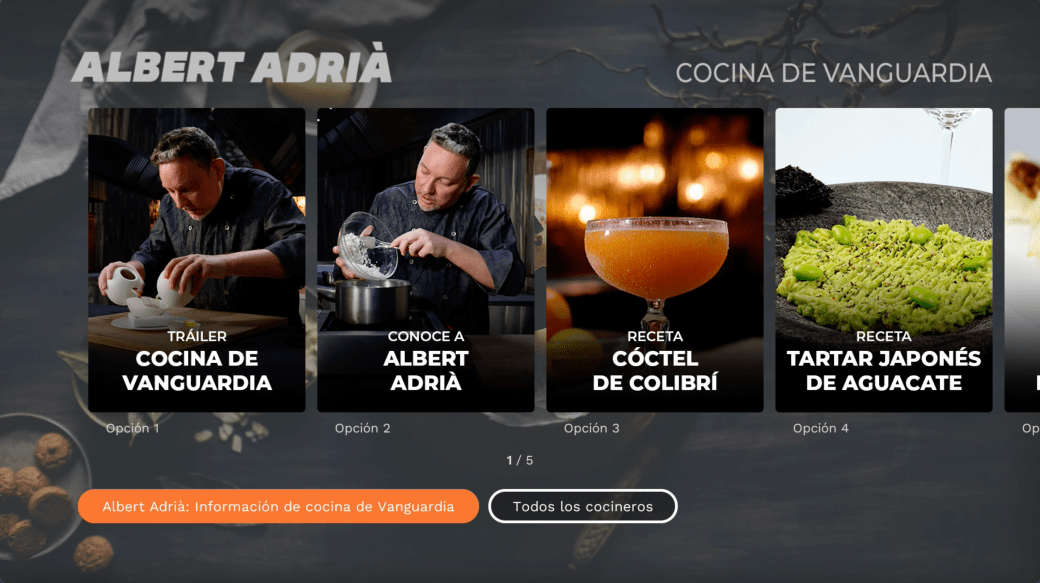The width and height of the screenshot is (1040, 583).
Task: Click the COCINA DE VANGUARDIA heading
Action: click(x=833, y=73)
